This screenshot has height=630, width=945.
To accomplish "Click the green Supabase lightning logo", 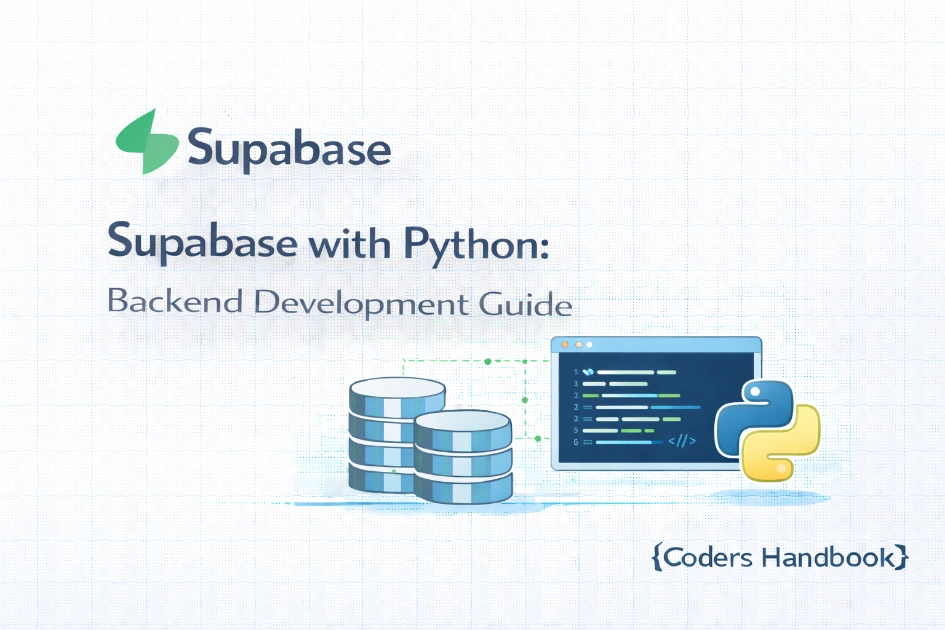I will click(147, 140).
